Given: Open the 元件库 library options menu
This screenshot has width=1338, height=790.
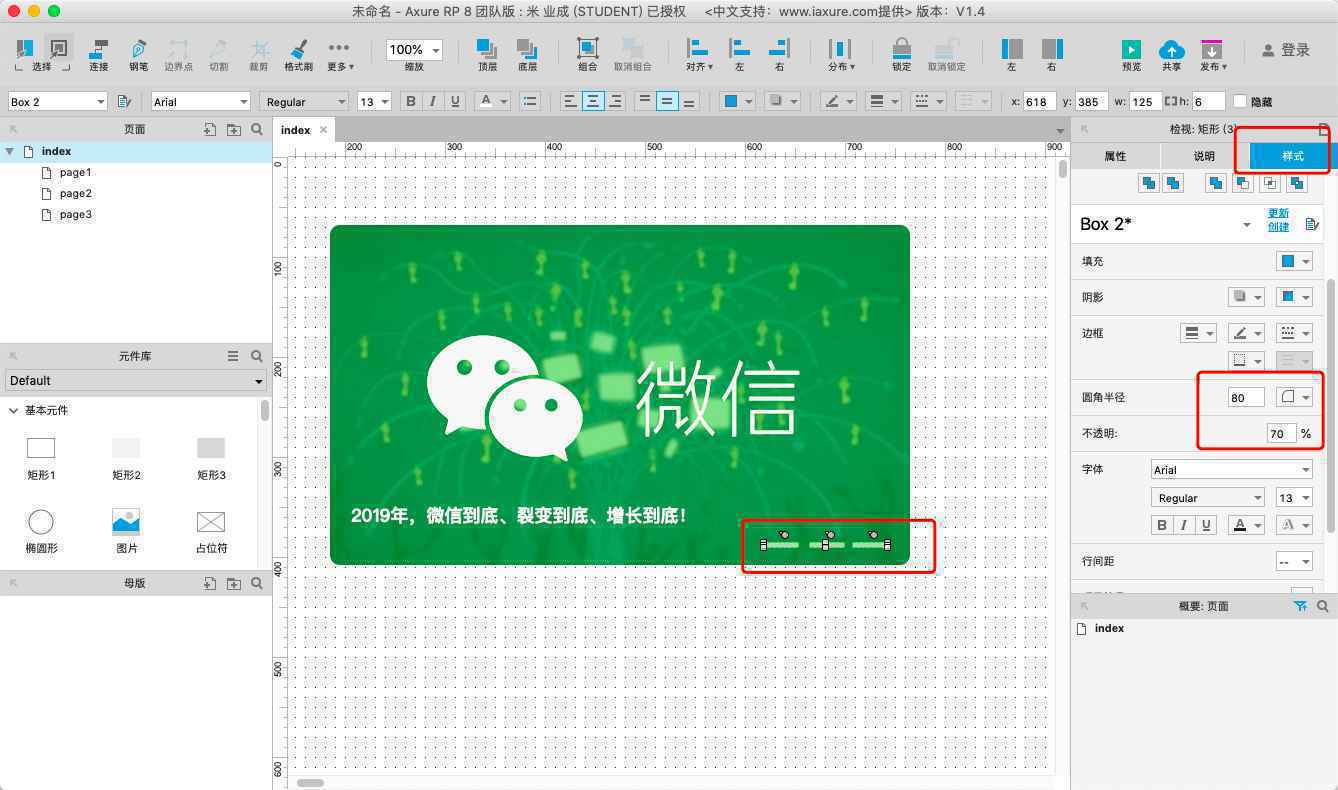Looking at the screenshot, I should [x=233, y=356].
